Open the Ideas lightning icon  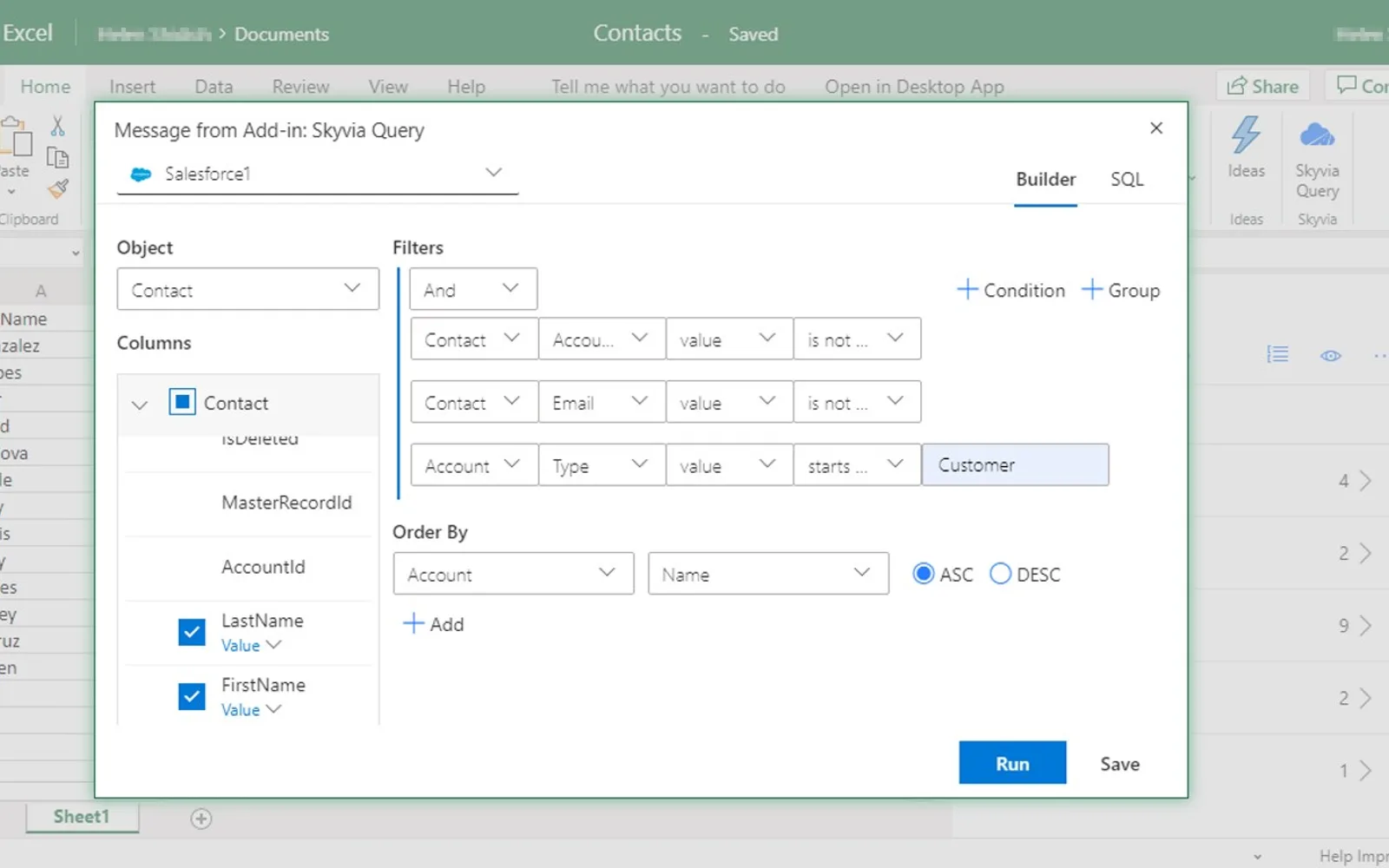click(1246, 135)
